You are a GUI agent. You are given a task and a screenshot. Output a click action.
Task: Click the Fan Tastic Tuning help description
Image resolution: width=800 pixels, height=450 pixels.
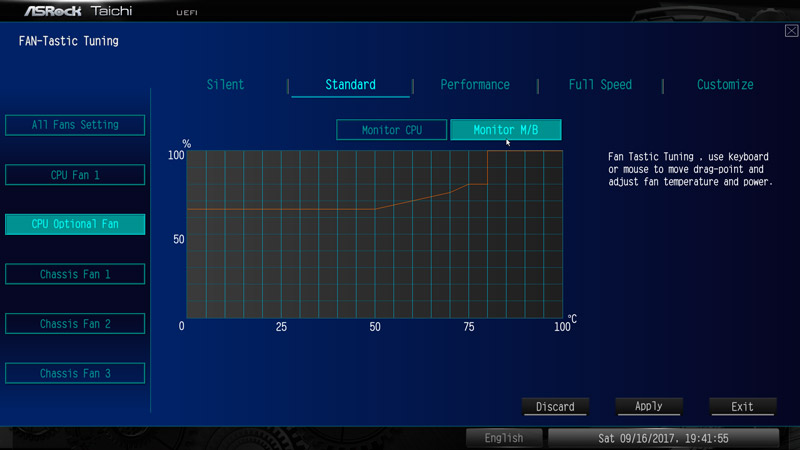click(x=690, y=169)
